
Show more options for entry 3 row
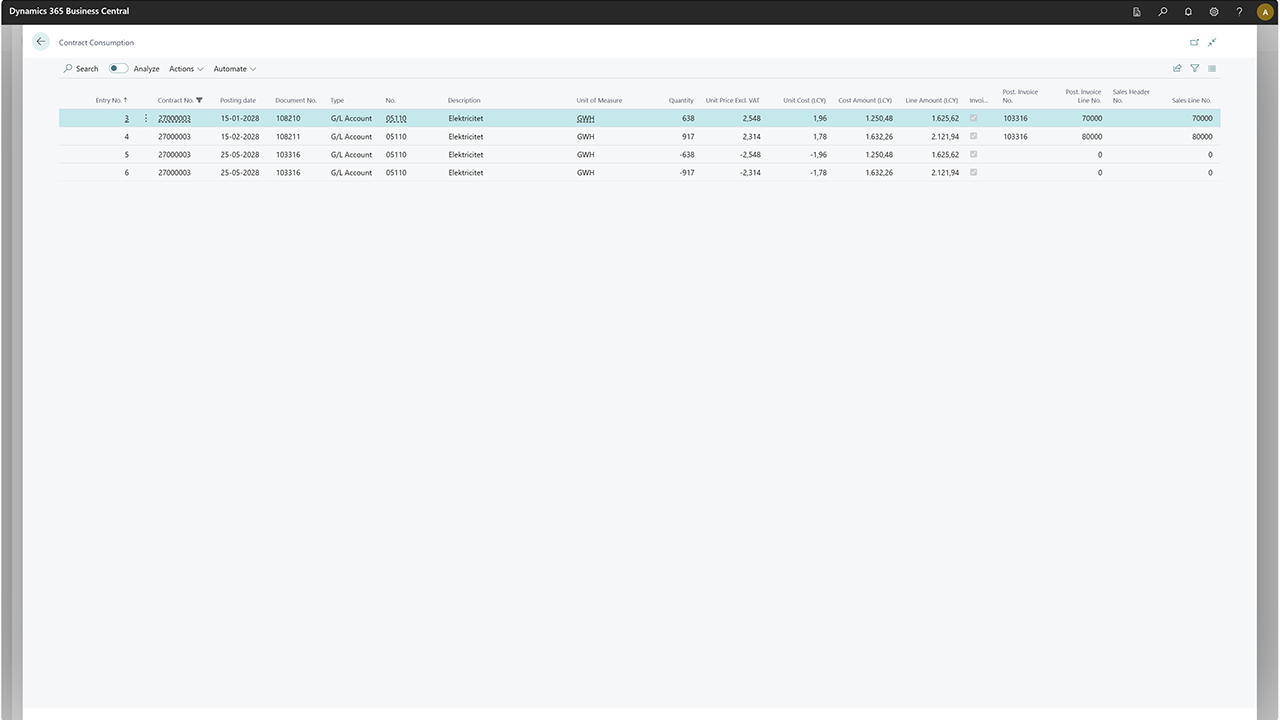[146, 118]
